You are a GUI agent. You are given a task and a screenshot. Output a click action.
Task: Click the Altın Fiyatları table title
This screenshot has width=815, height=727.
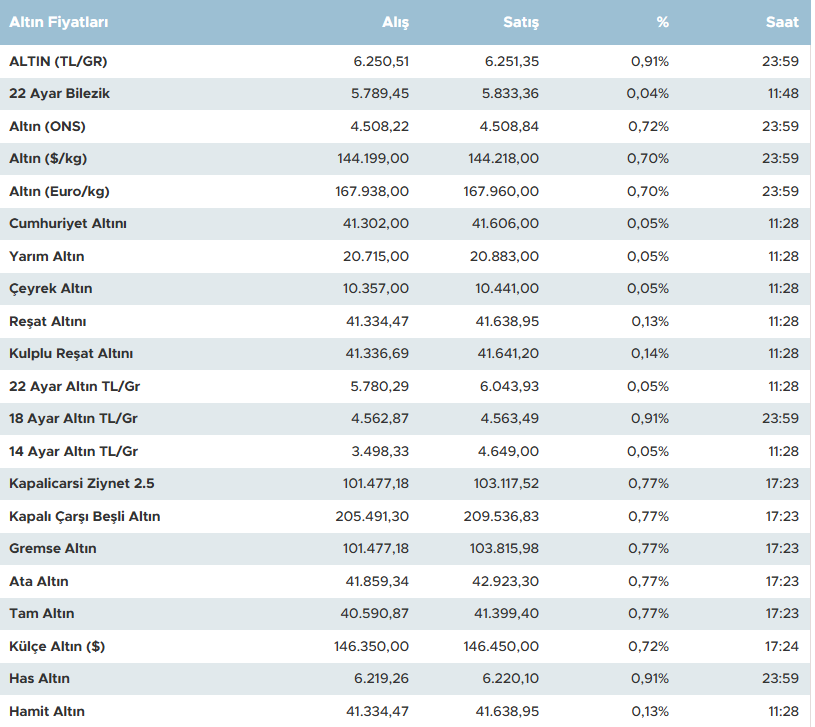[59, 22]
